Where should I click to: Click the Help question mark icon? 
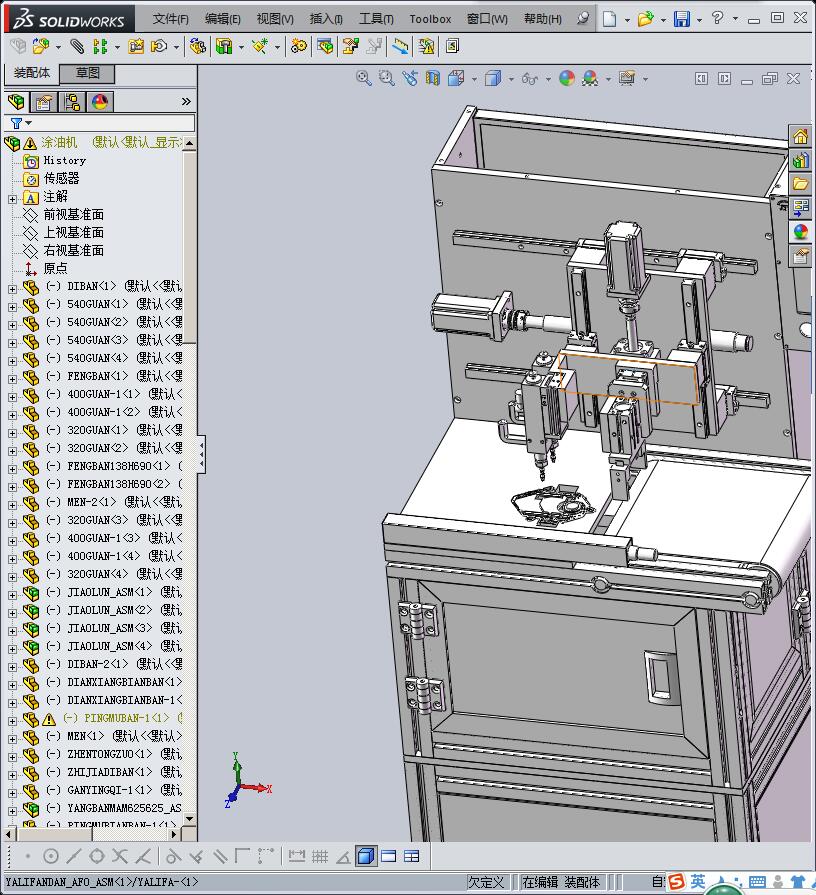tap(717, 18)
